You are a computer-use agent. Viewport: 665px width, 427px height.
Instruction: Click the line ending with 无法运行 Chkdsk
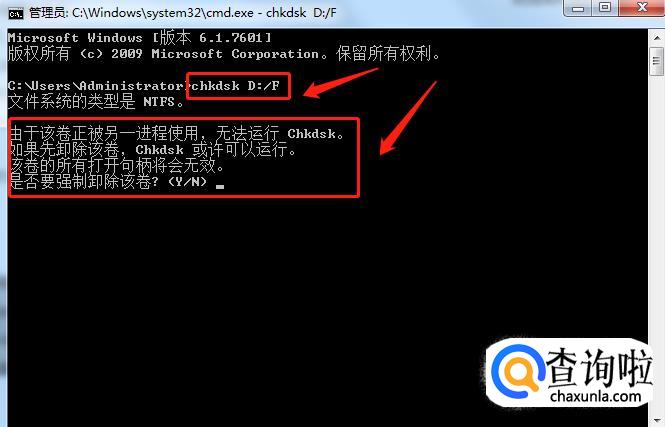(x=177, y=134)
